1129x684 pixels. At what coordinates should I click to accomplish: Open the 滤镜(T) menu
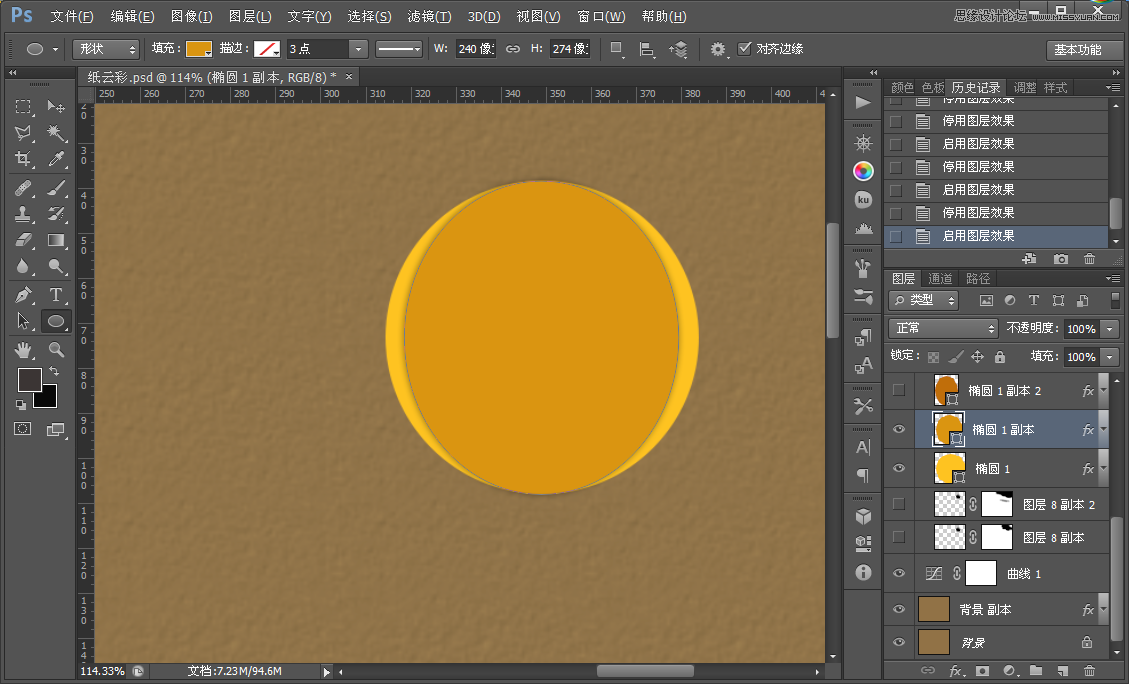[429, 16]
